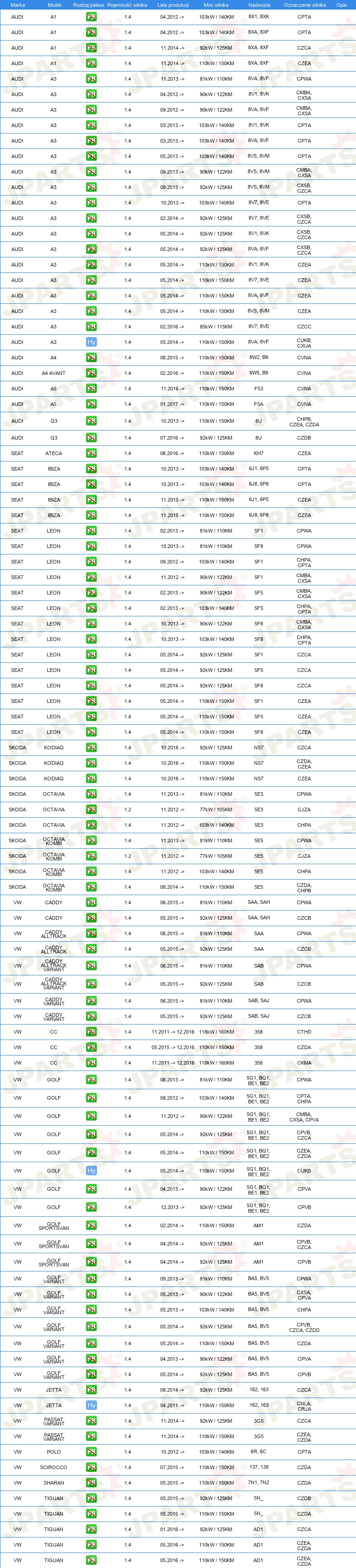Click the 'CTHD' engine code cell
This screenshot has width=356, height=1568.
[x=304, y=1032]
